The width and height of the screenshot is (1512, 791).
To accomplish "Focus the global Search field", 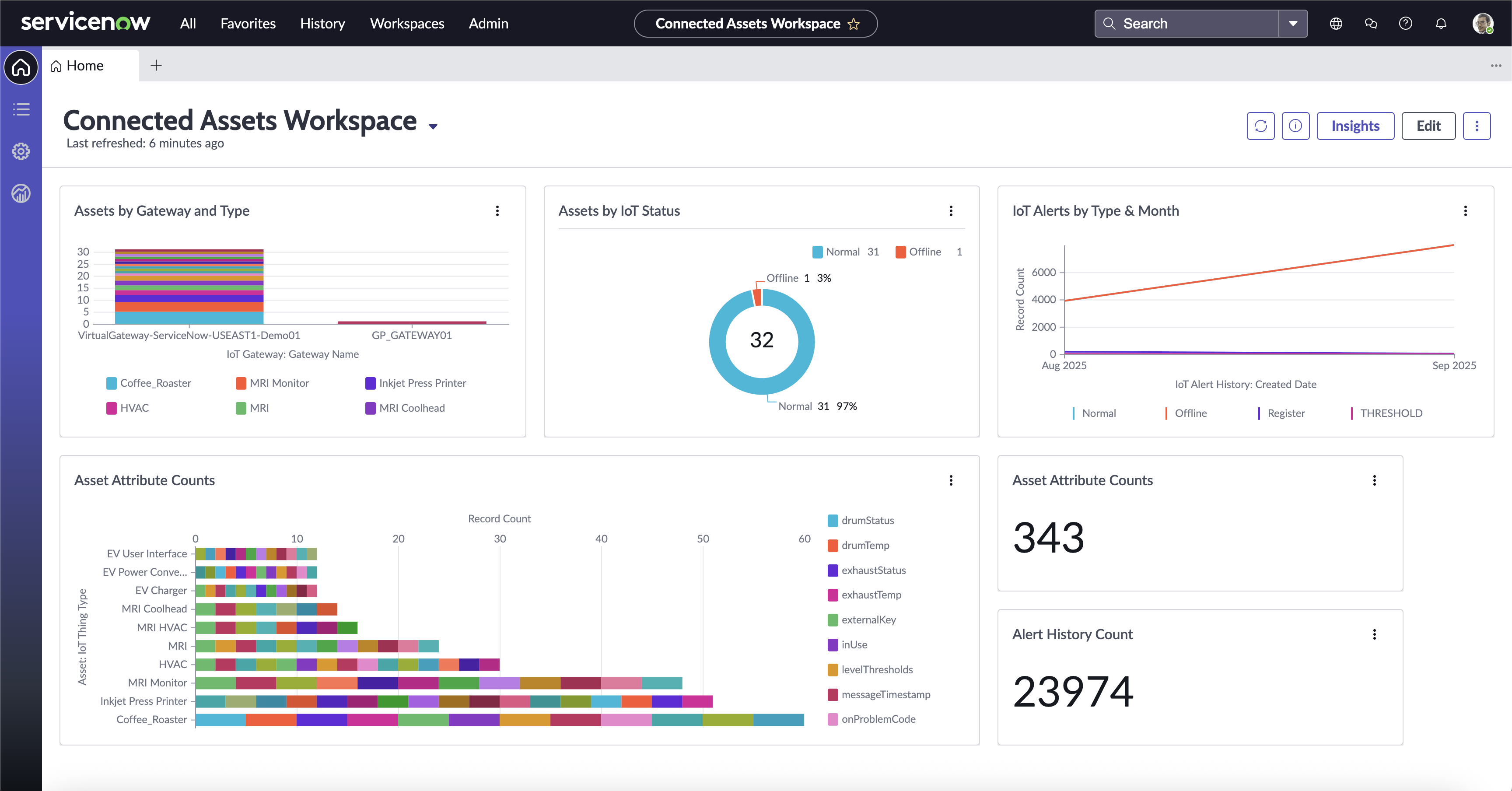I will click(x=1186, y=24).
